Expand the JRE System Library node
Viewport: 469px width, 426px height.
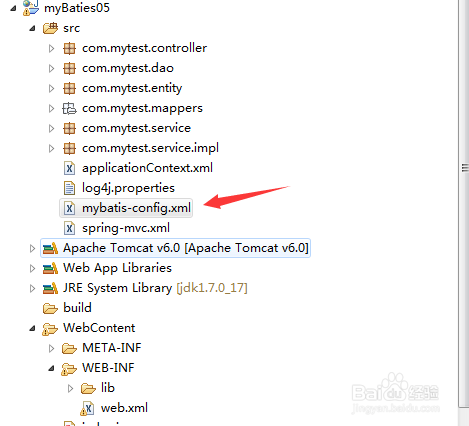32,288
